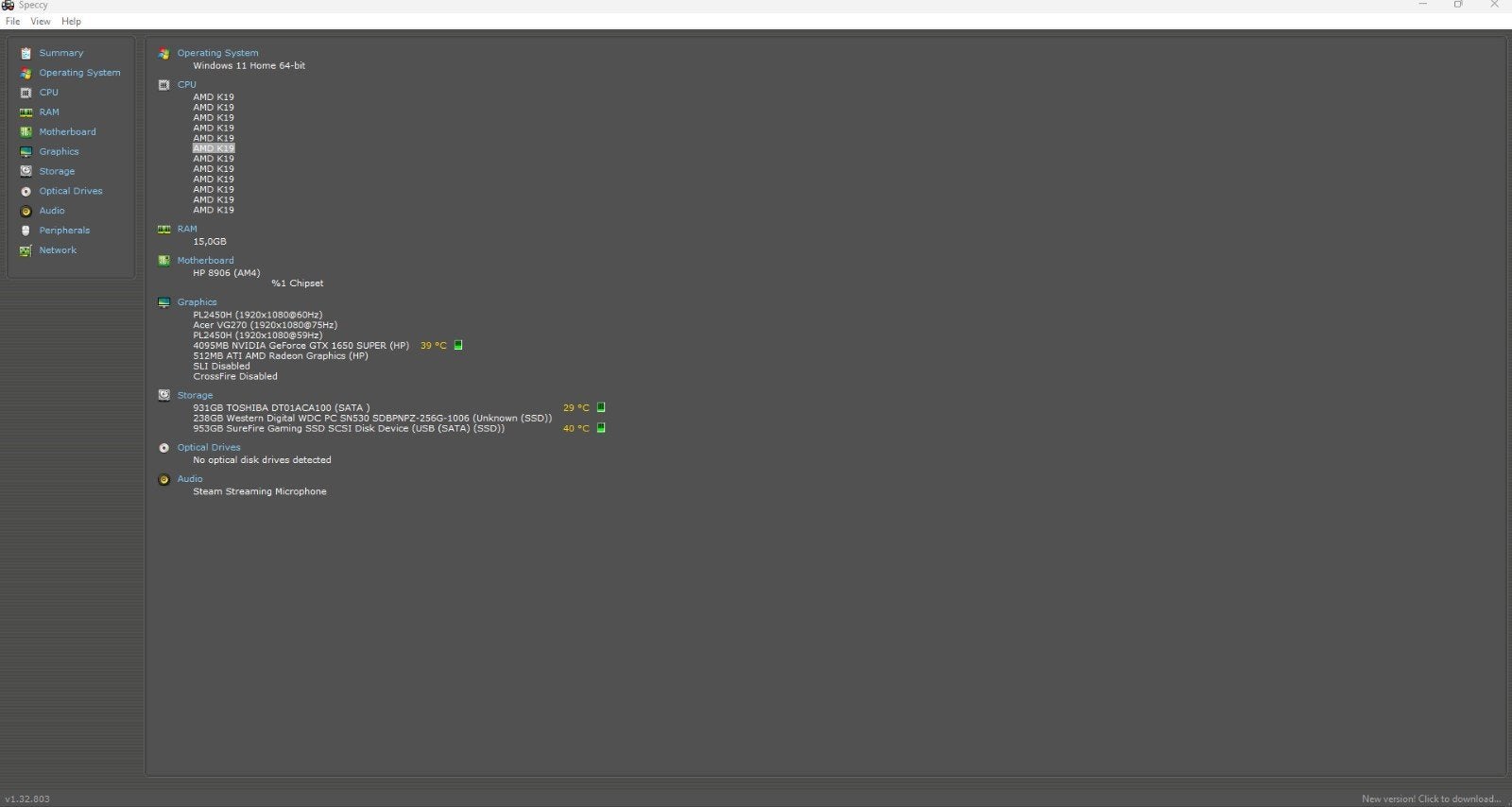Click the Operating System sidebar icon
The height and width of the screenshot is (807, 1512).
(x=26, y=73)
